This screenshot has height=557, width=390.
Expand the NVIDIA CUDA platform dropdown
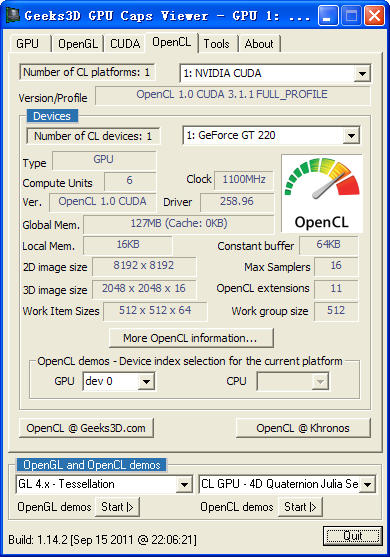362,74
